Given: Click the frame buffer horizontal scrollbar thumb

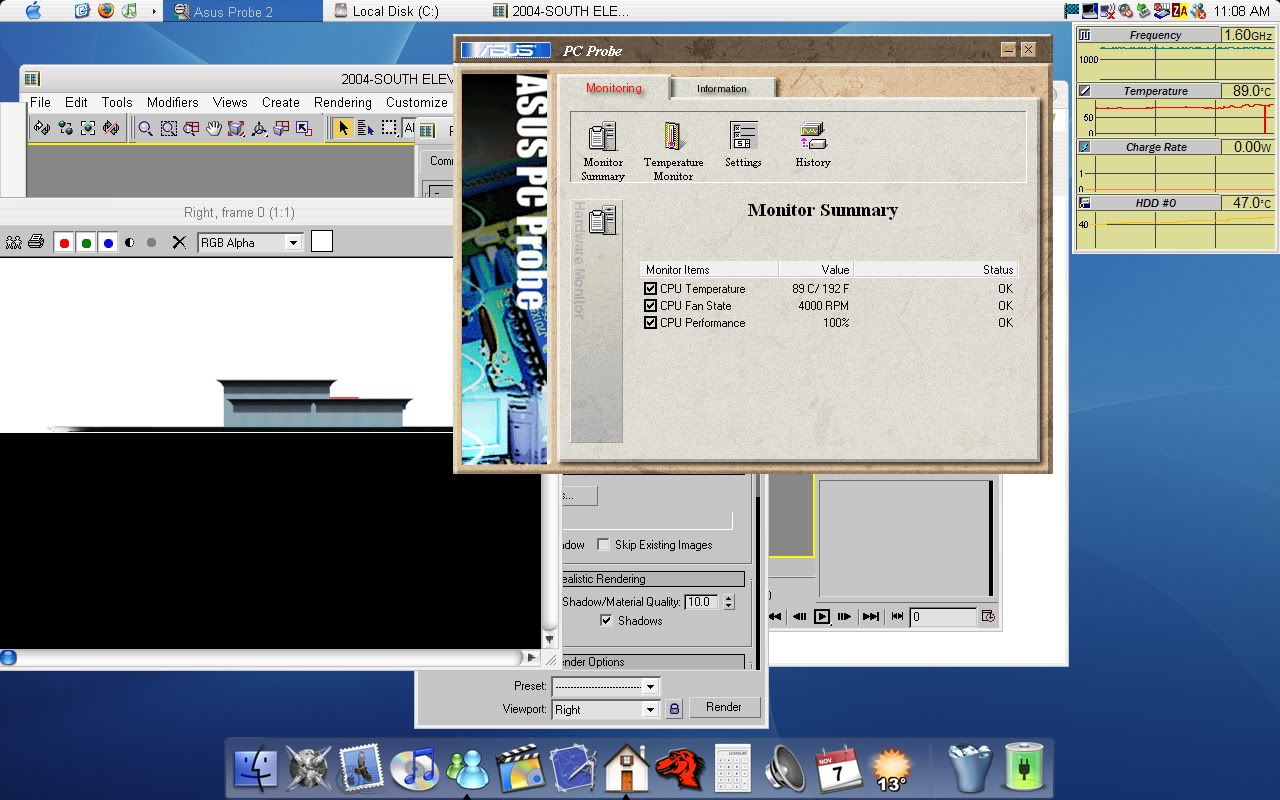Looking at the screenshot, I should pos(8,657).
